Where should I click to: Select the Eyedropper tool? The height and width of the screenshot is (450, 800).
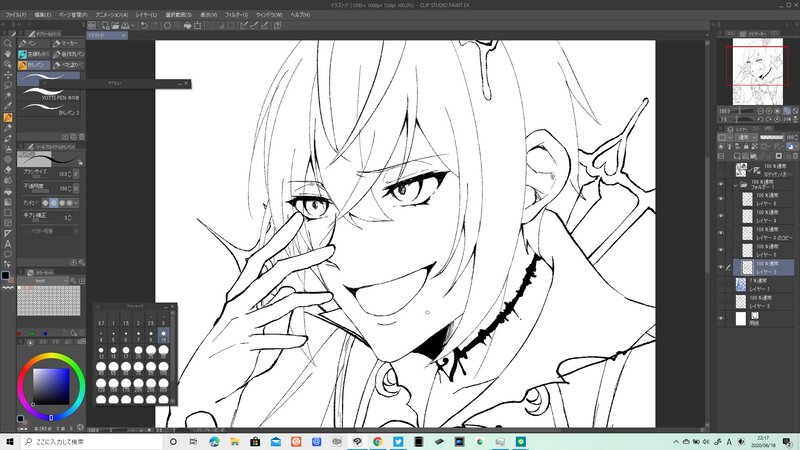7,106
